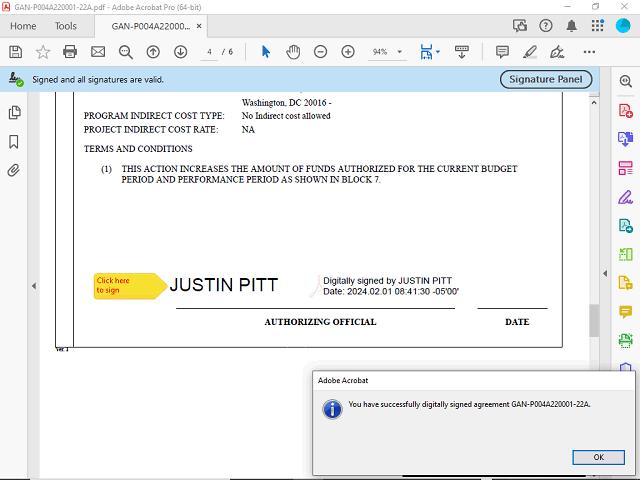Screen dimensions: 640x480
Task: Save the file with the floppy disk icon
Action: point(16,52)
